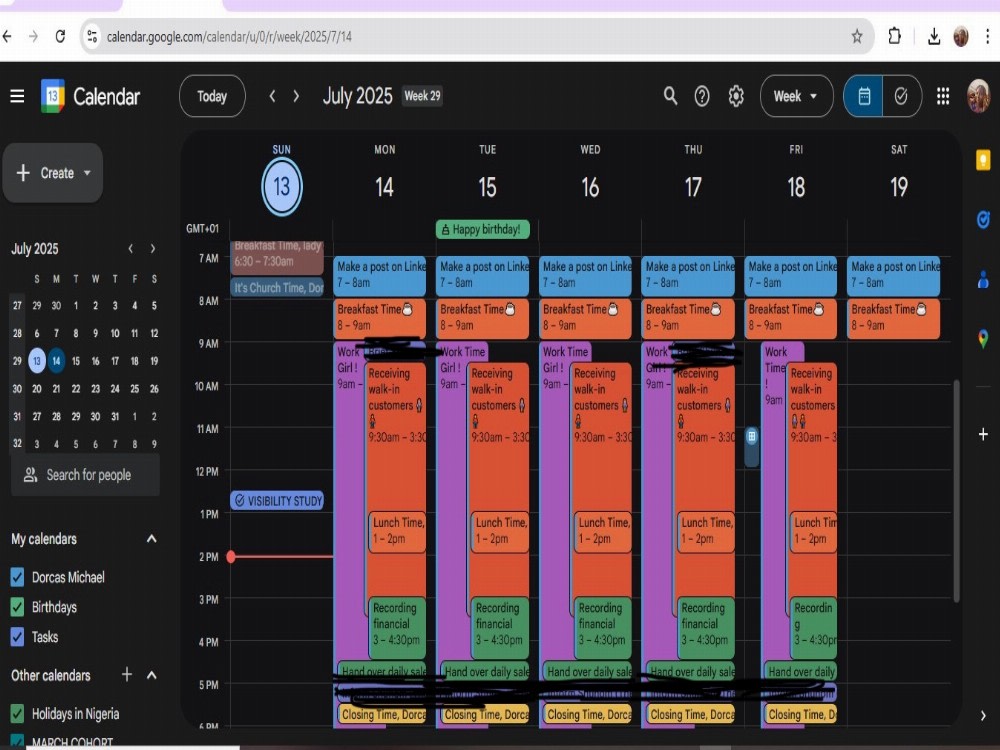The width and height of the screenshot is (1000, 750).
Task: Click the calendar grid vertical scrollbar
Action: (x=957, y=491)
